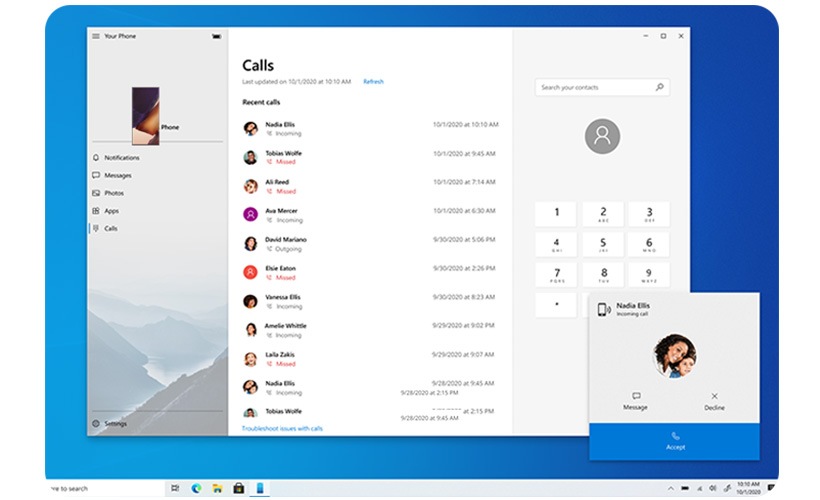The image size is (820, 500).
Task: Click the Messages speech bubble icon
Action: [96, 175]
